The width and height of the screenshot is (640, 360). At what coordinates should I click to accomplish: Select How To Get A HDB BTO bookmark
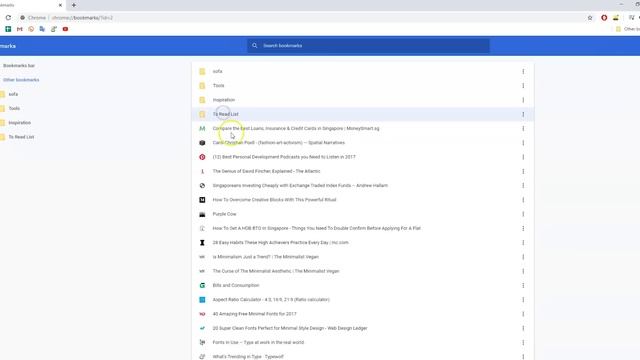point(362,228)
